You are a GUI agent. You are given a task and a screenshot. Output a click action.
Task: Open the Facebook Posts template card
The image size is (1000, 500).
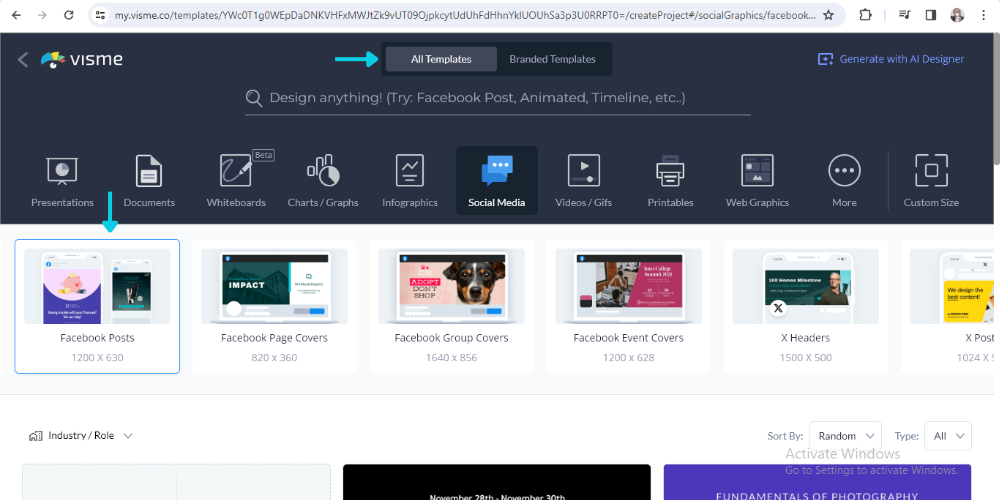point(97,306)
